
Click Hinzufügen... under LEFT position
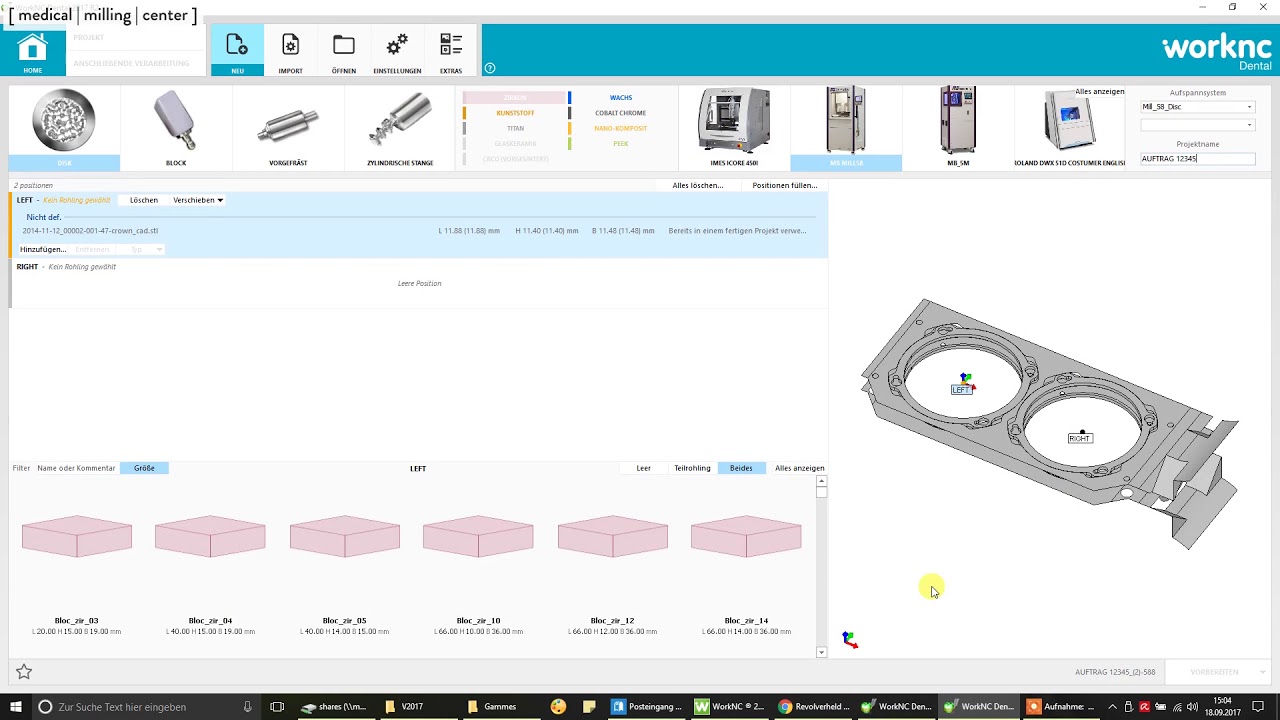pyautogui.click(x=43, y=249)
